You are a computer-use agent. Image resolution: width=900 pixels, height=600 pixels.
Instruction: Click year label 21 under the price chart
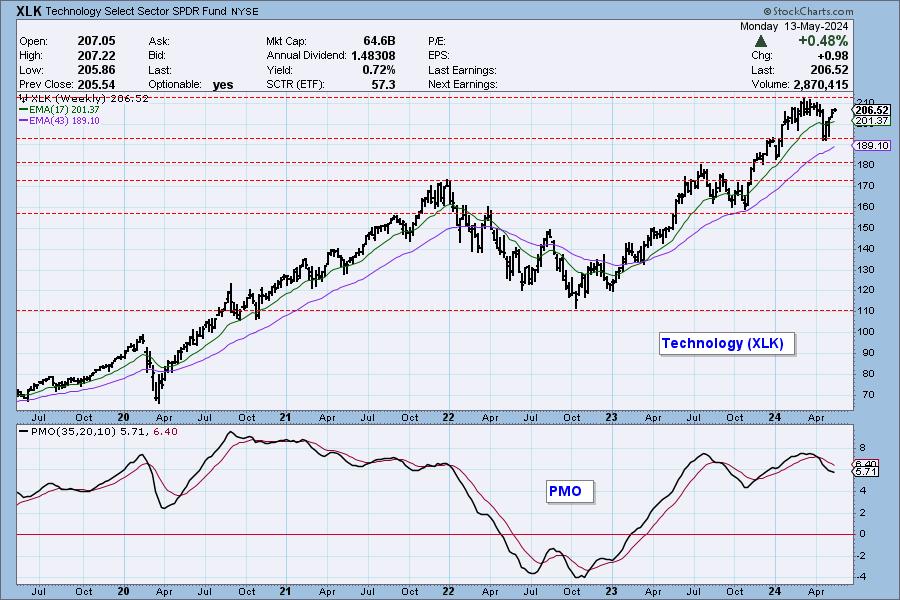click(285, 417)
